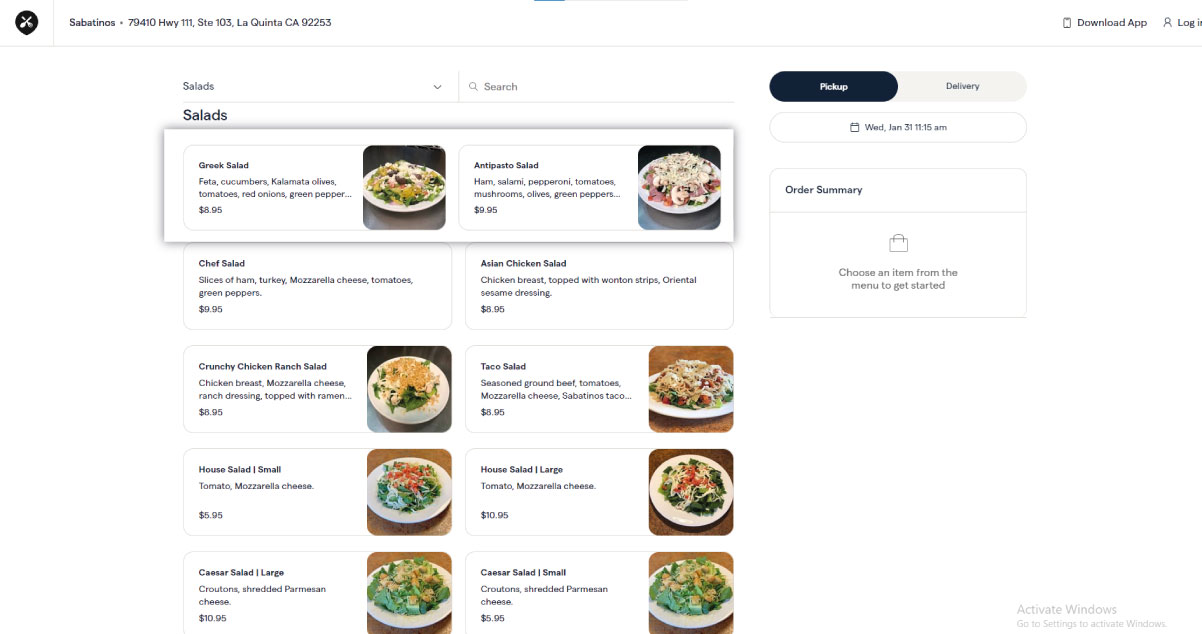Click Log in
Screen dimensions: 1202x634
point(1190,22)
